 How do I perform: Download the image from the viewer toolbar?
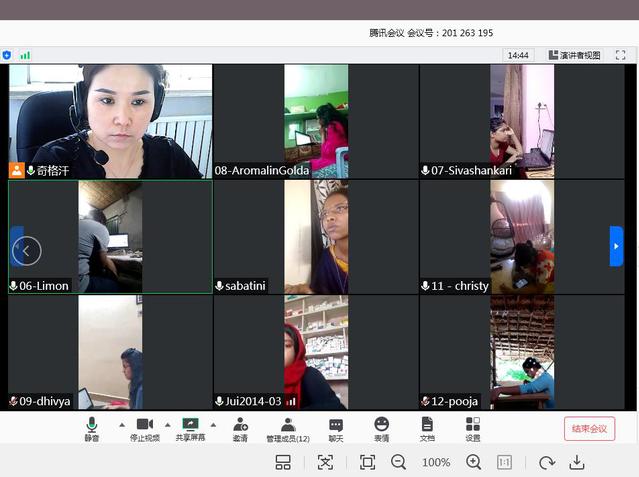click(x=577, y=462)
